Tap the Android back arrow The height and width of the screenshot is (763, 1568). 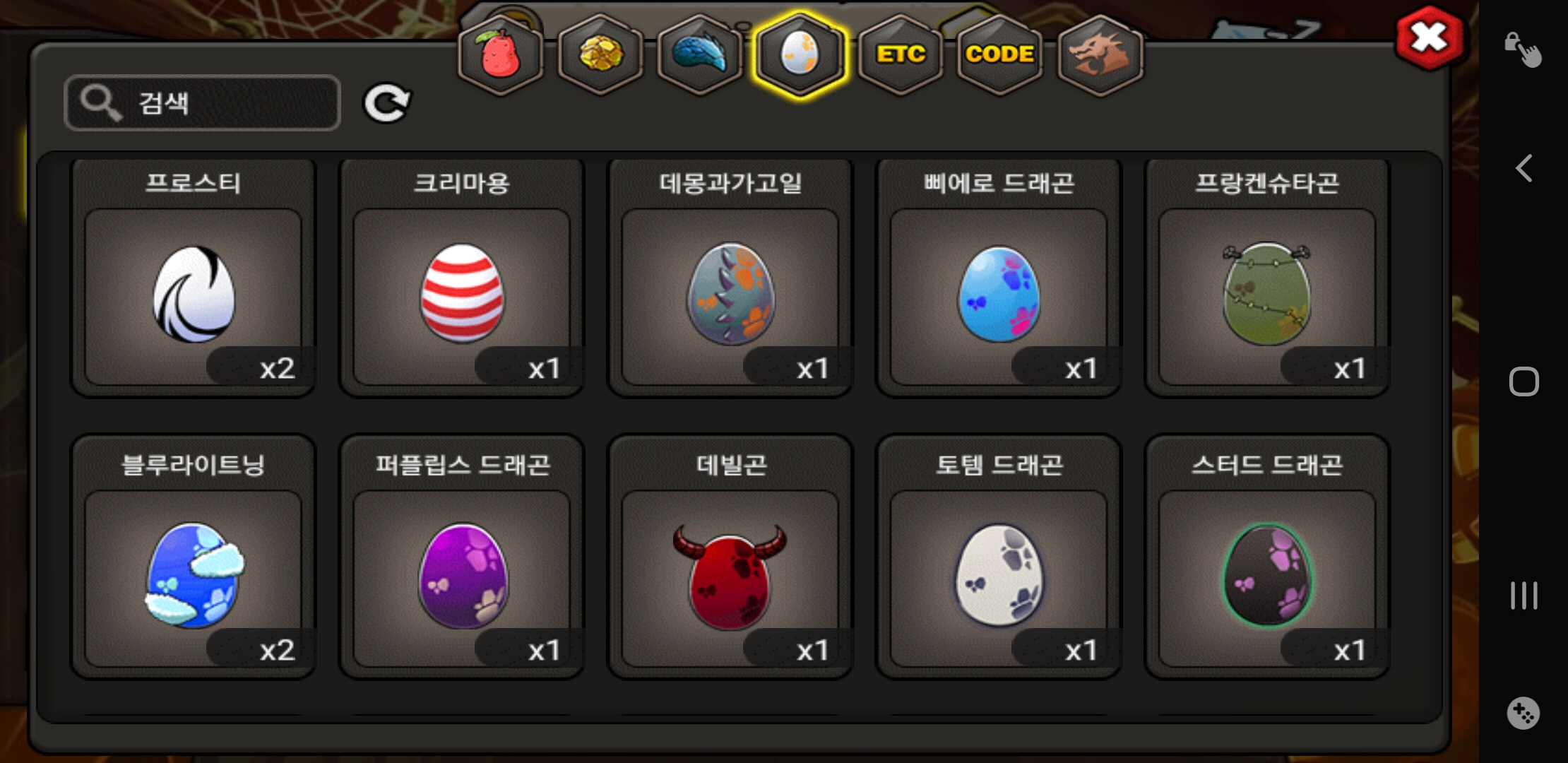tap(1524, 168)
